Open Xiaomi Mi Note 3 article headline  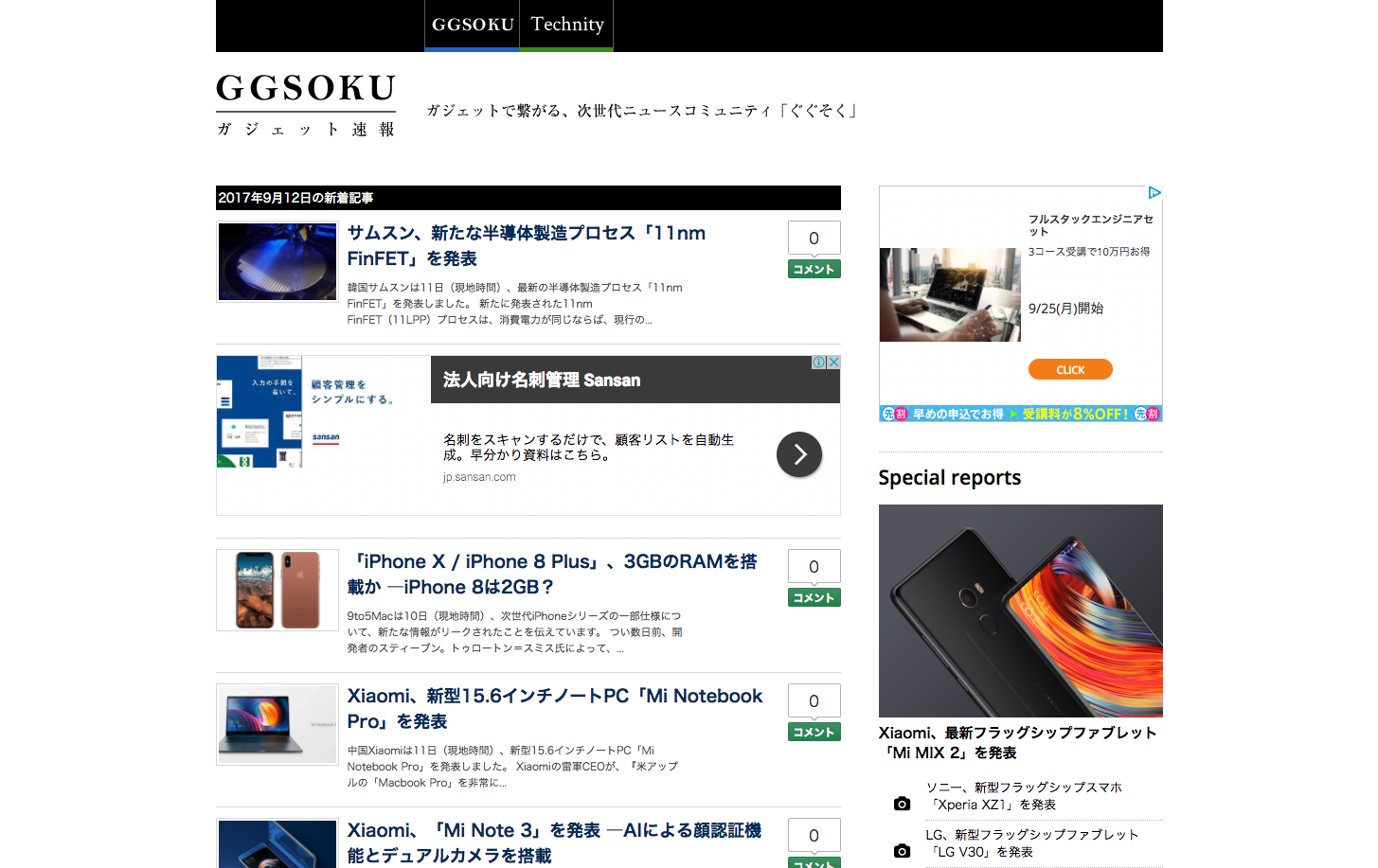pos(554,842)
